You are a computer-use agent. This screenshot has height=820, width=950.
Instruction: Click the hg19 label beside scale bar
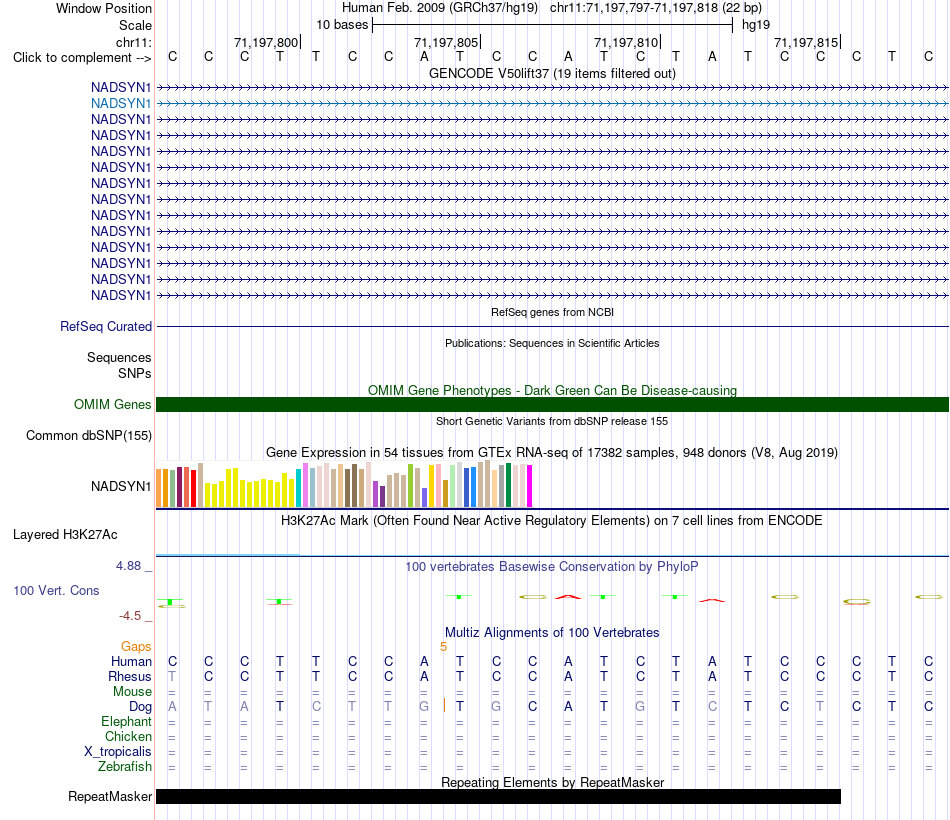tap(756, 25)
